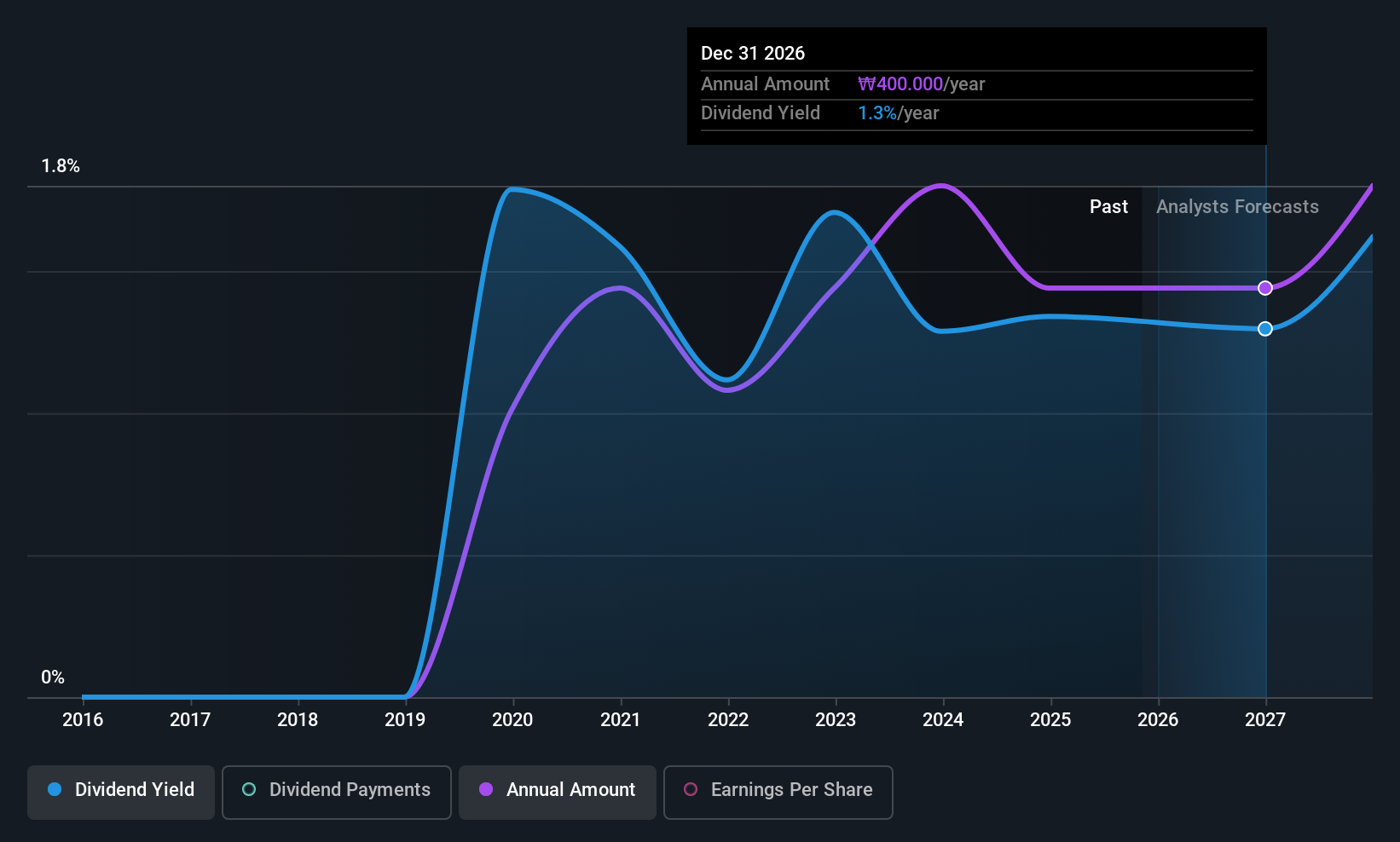Click the 2024 label on the x-axis

tap(943, 720)
